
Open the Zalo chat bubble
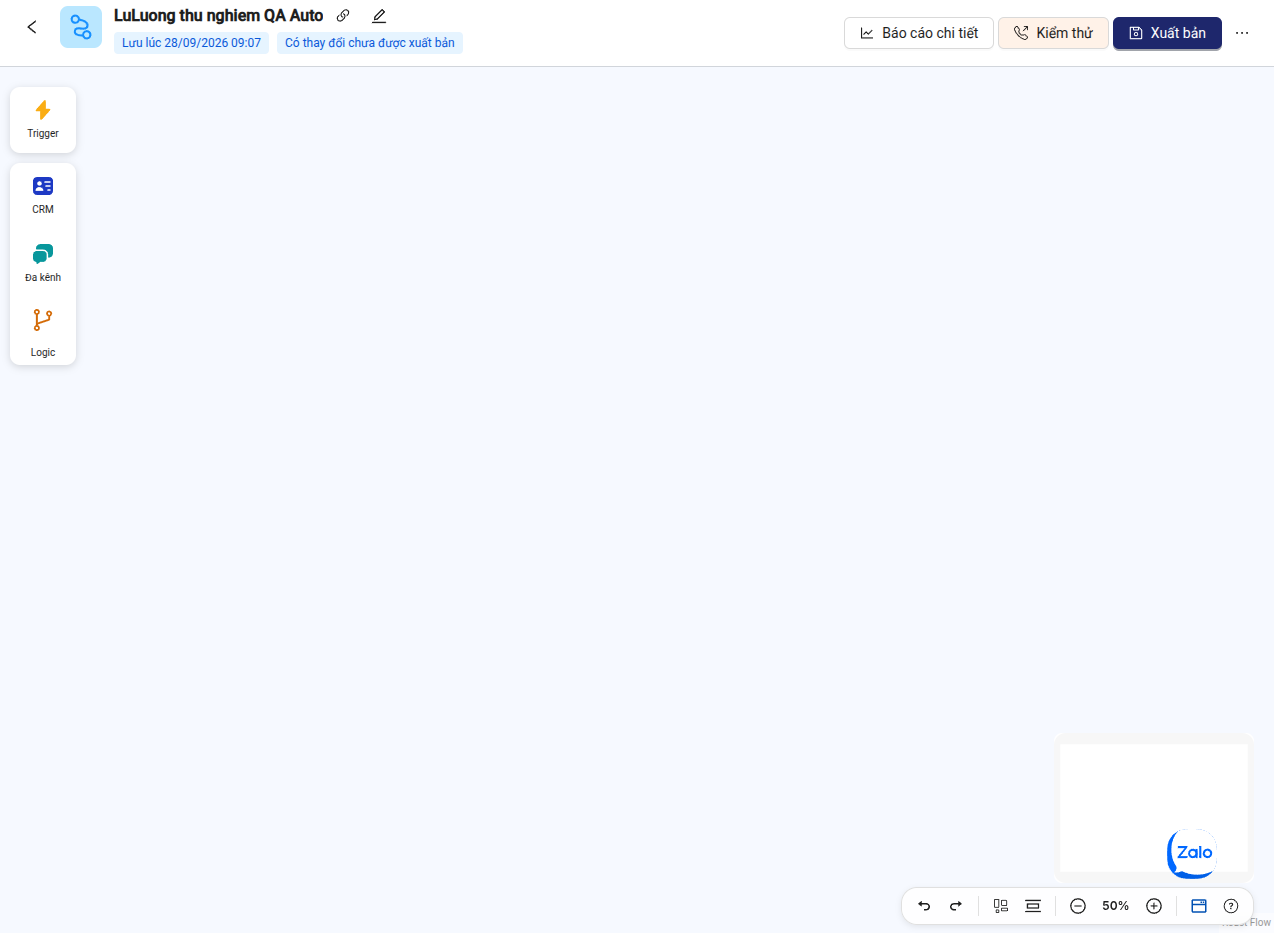(x=1193, y=853)
